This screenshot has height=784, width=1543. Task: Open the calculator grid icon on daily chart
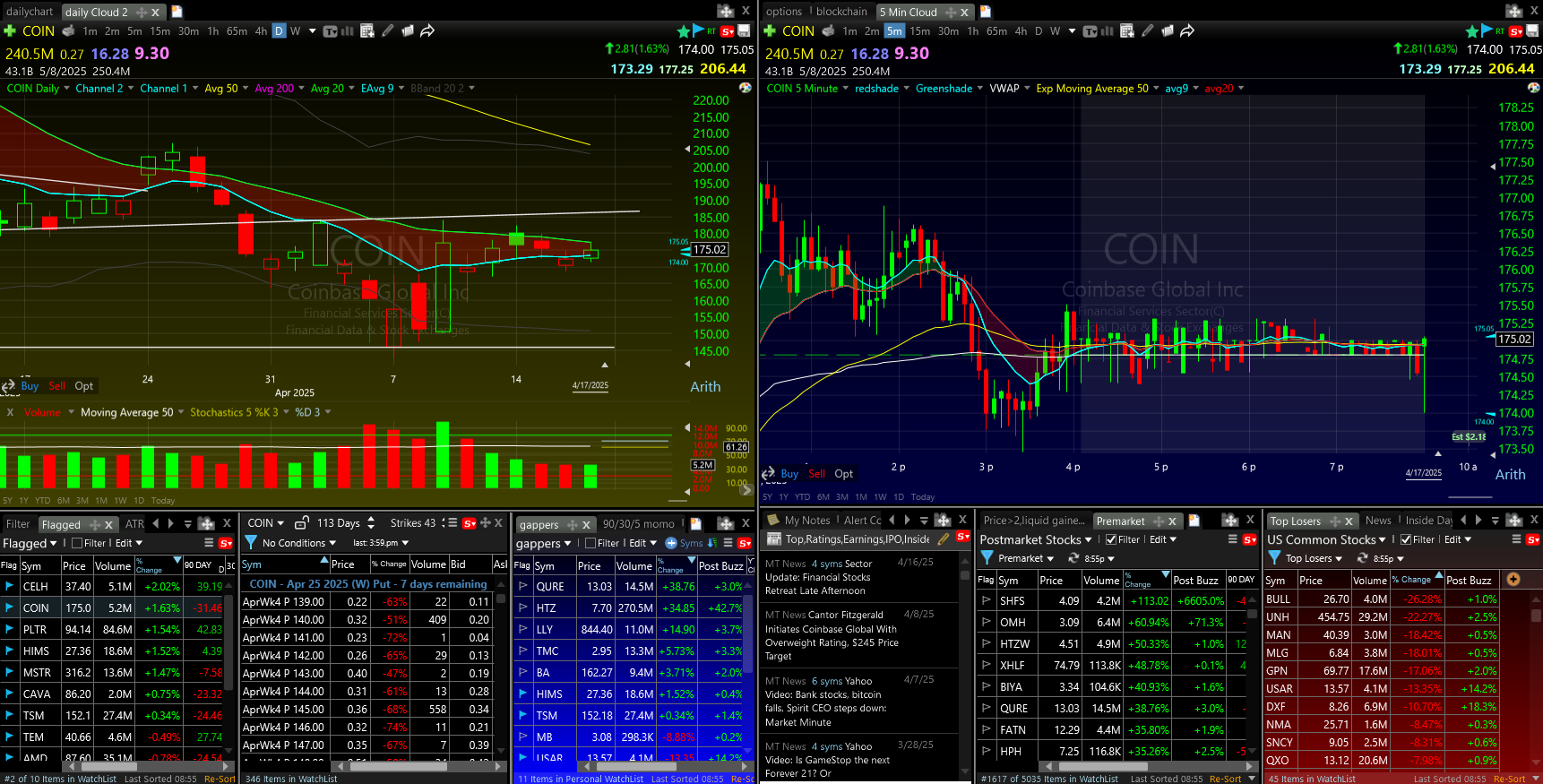(x=366, y=31)
